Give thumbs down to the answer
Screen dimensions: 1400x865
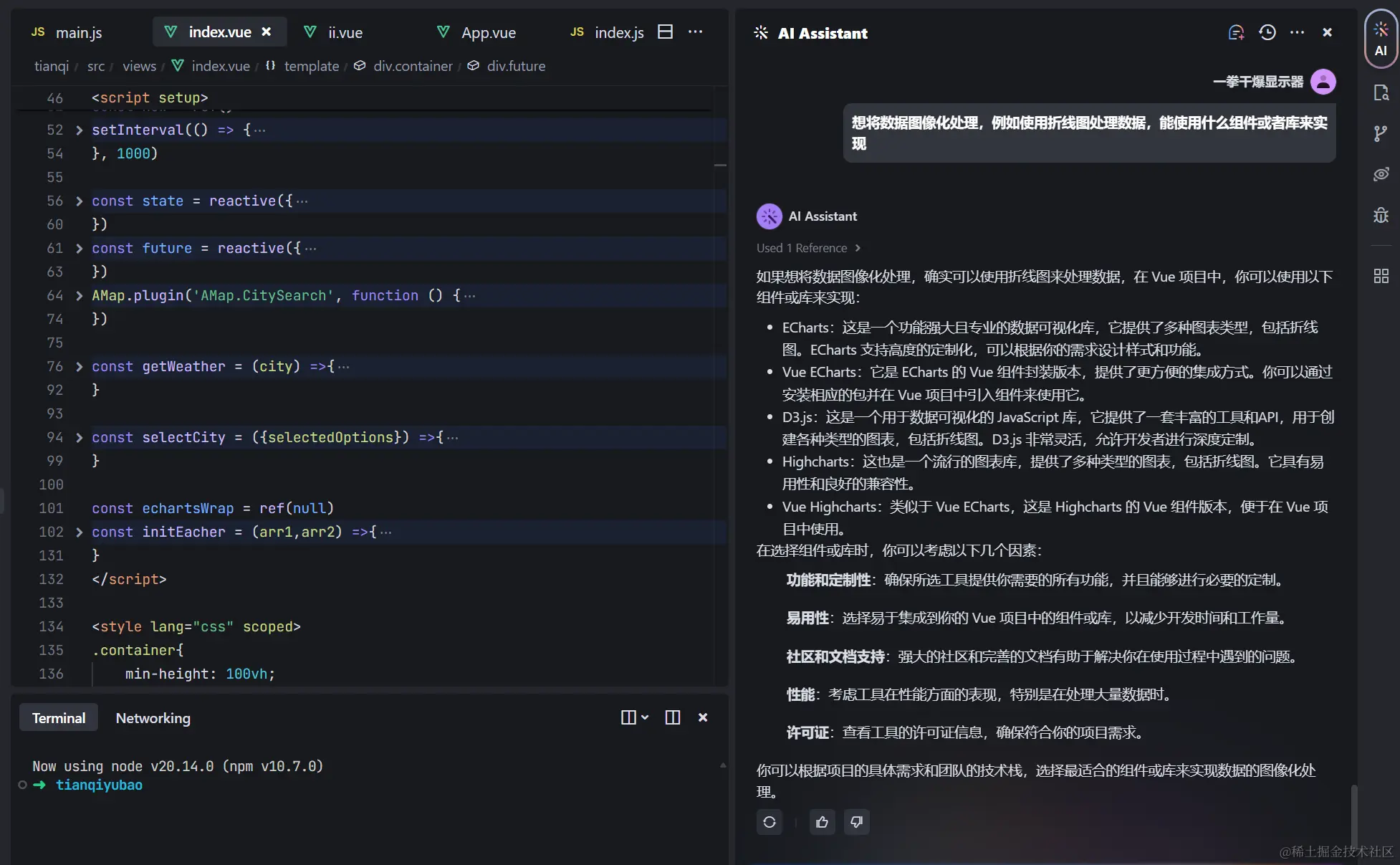click(x=856, y=822)
